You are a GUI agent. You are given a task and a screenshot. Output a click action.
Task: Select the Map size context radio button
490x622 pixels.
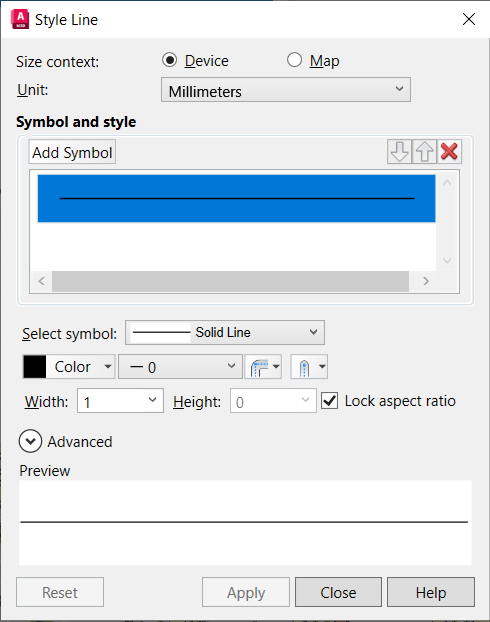point(294,60)
